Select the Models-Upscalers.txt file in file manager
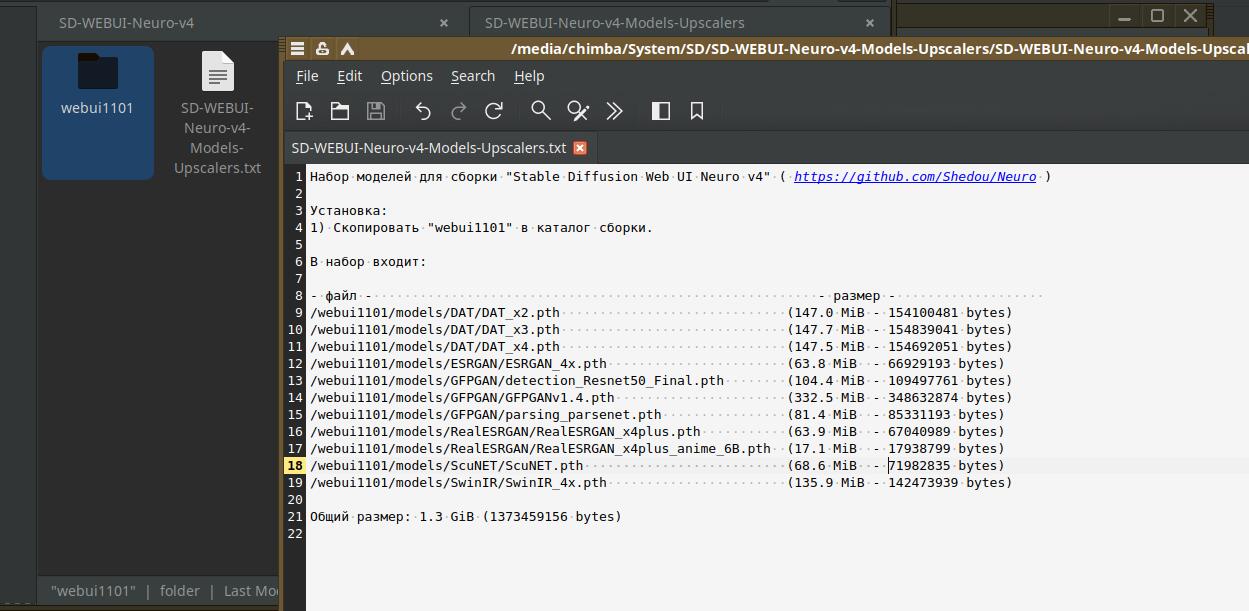The image size is (1249, 611). tap(217, 110)
